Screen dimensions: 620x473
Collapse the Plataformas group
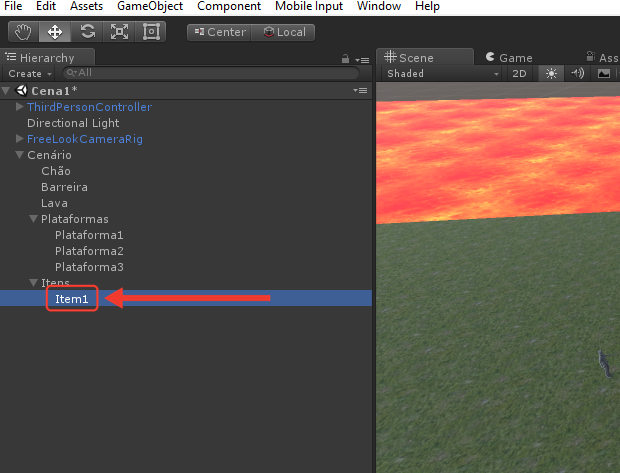tap(33, 219)
